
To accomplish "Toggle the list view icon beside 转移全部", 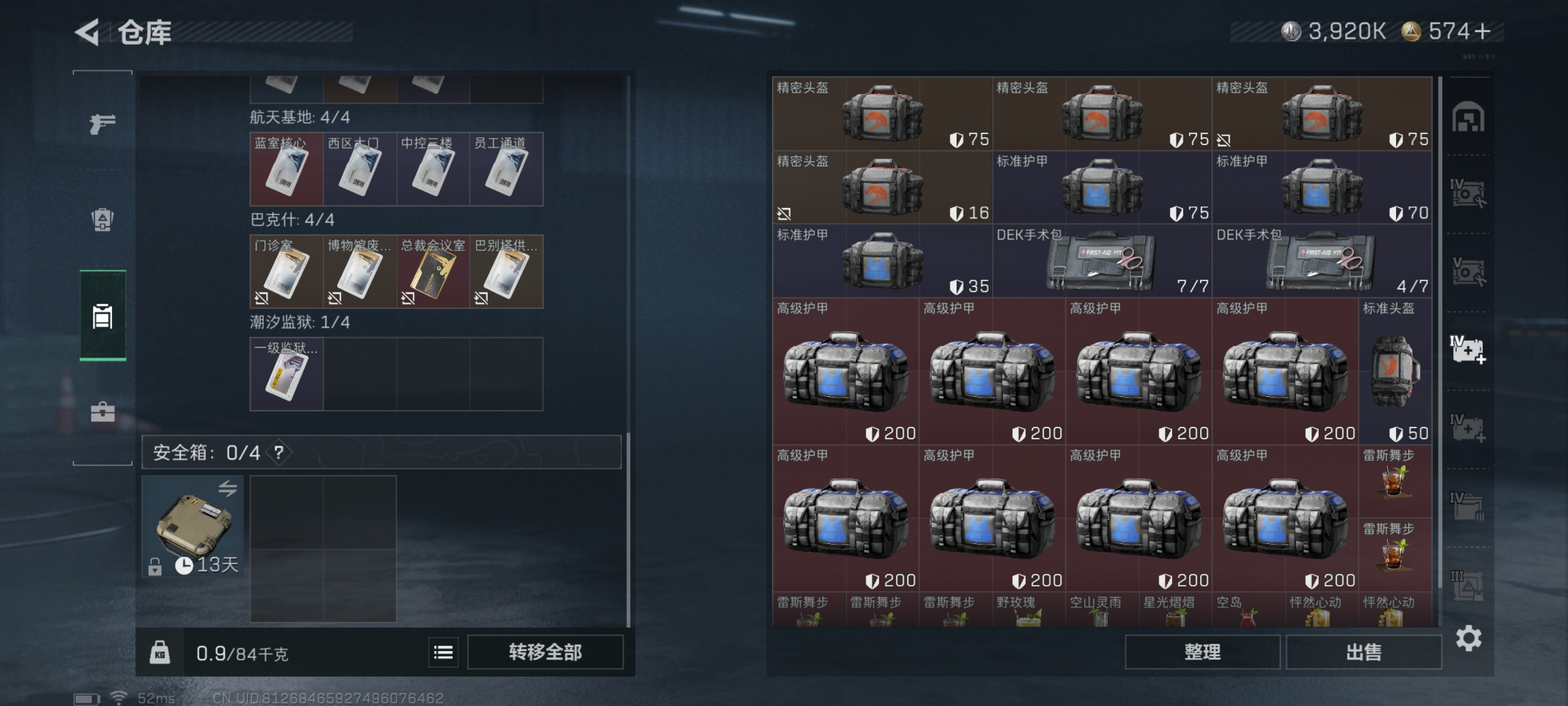I will pos(443,652).
